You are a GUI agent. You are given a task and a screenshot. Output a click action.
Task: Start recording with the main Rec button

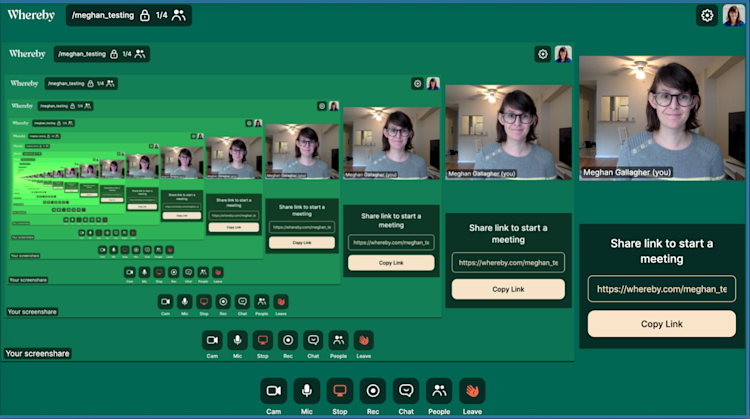(x=373, y=391)
